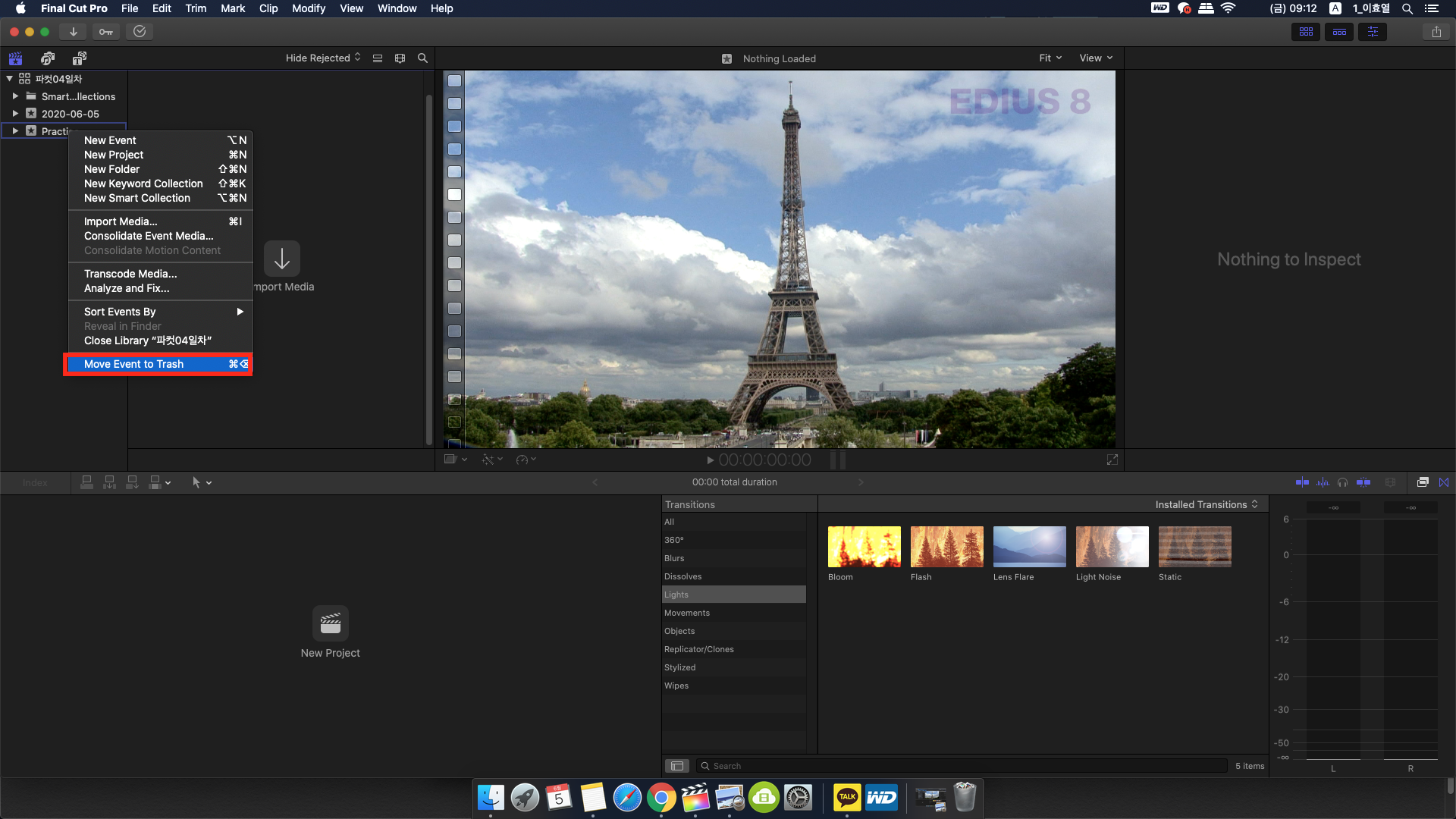
Task: Select the arrow tool picker dropdown
Action: coord(201,482)
